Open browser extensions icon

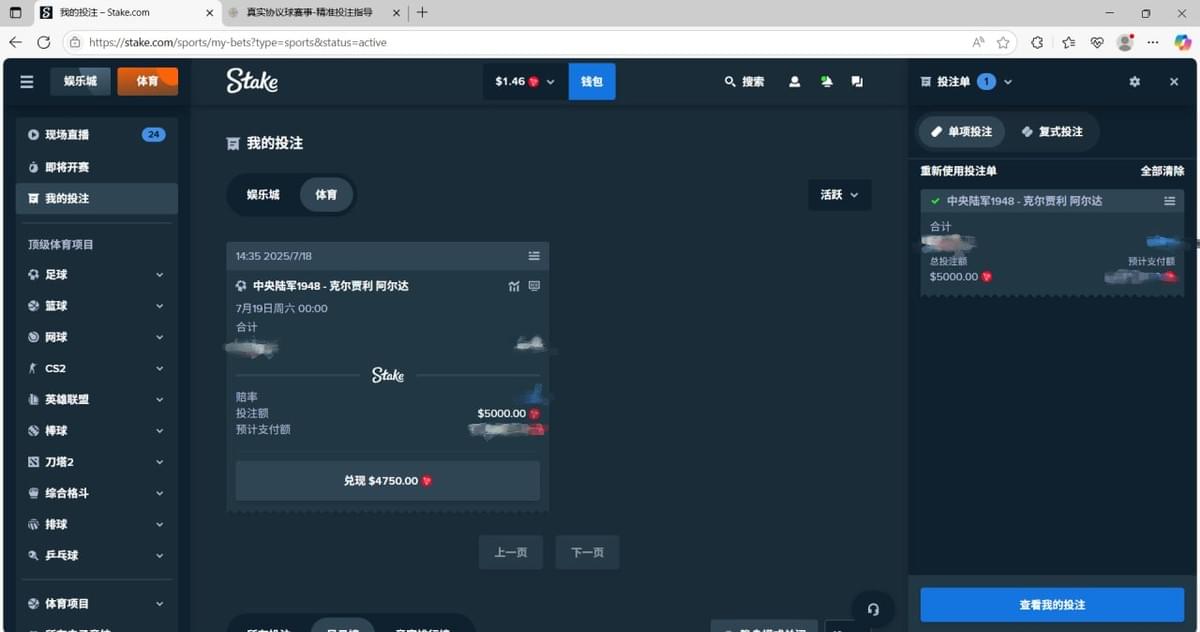pyautogui.click(x=1037, y=42)
